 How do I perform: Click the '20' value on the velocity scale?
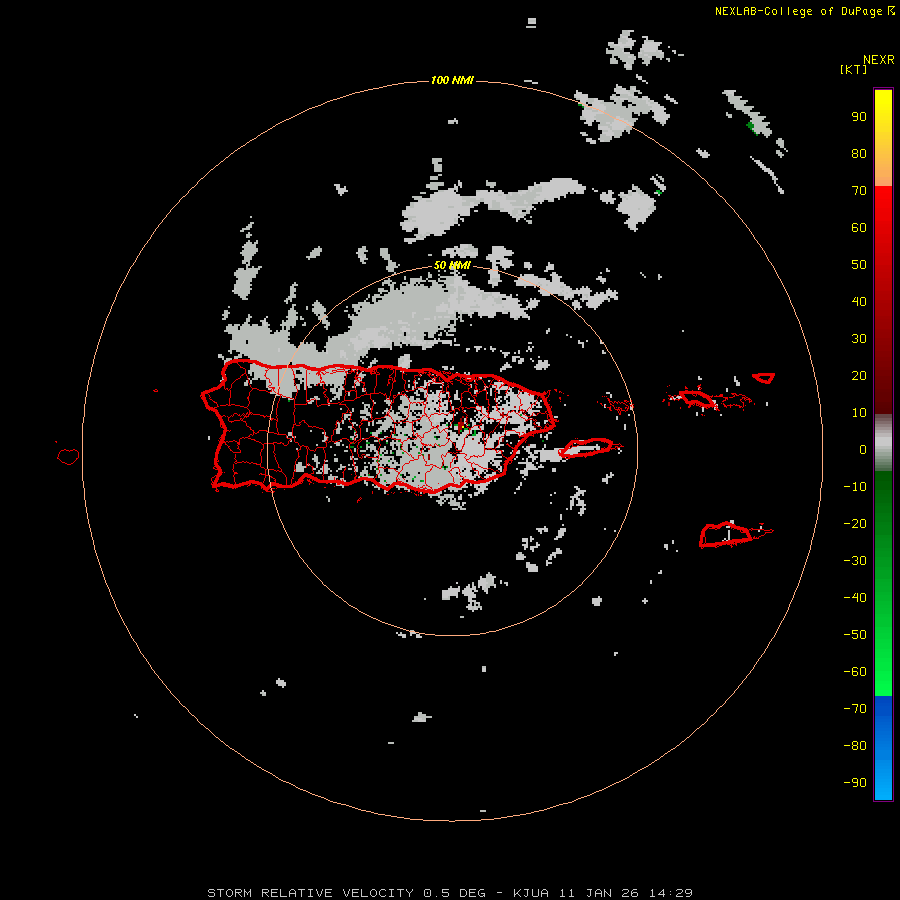859,376
